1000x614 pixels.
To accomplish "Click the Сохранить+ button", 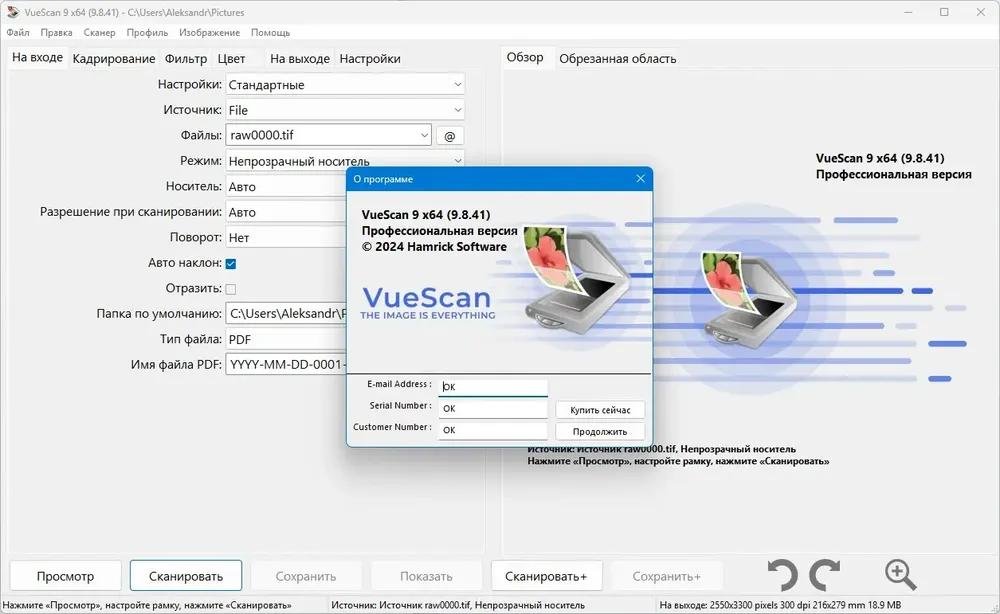I will 666,576.
